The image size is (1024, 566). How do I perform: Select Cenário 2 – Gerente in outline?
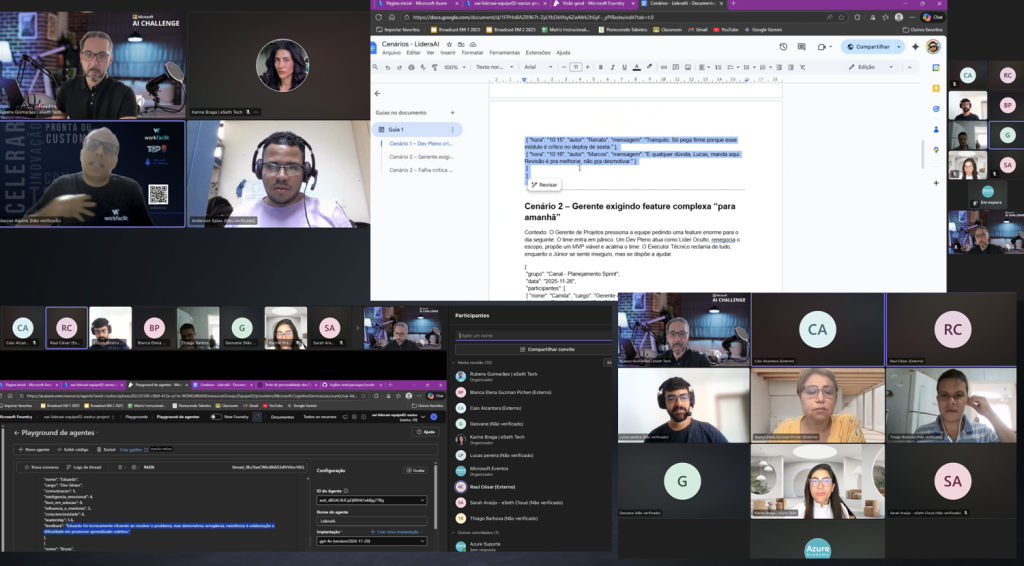pyautogui.click(x=421, y=157)
